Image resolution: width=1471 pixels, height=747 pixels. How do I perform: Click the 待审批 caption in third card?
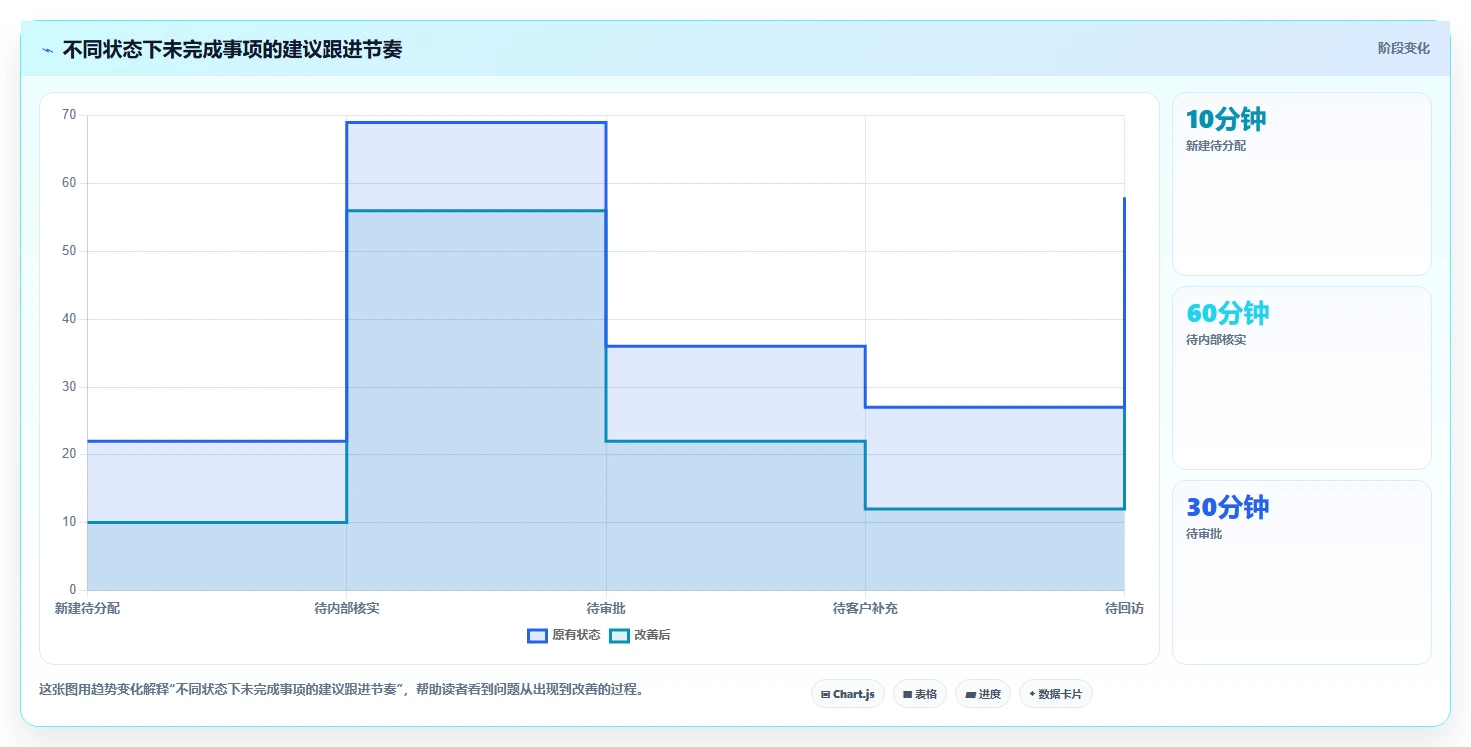[x=1204, y=534]
